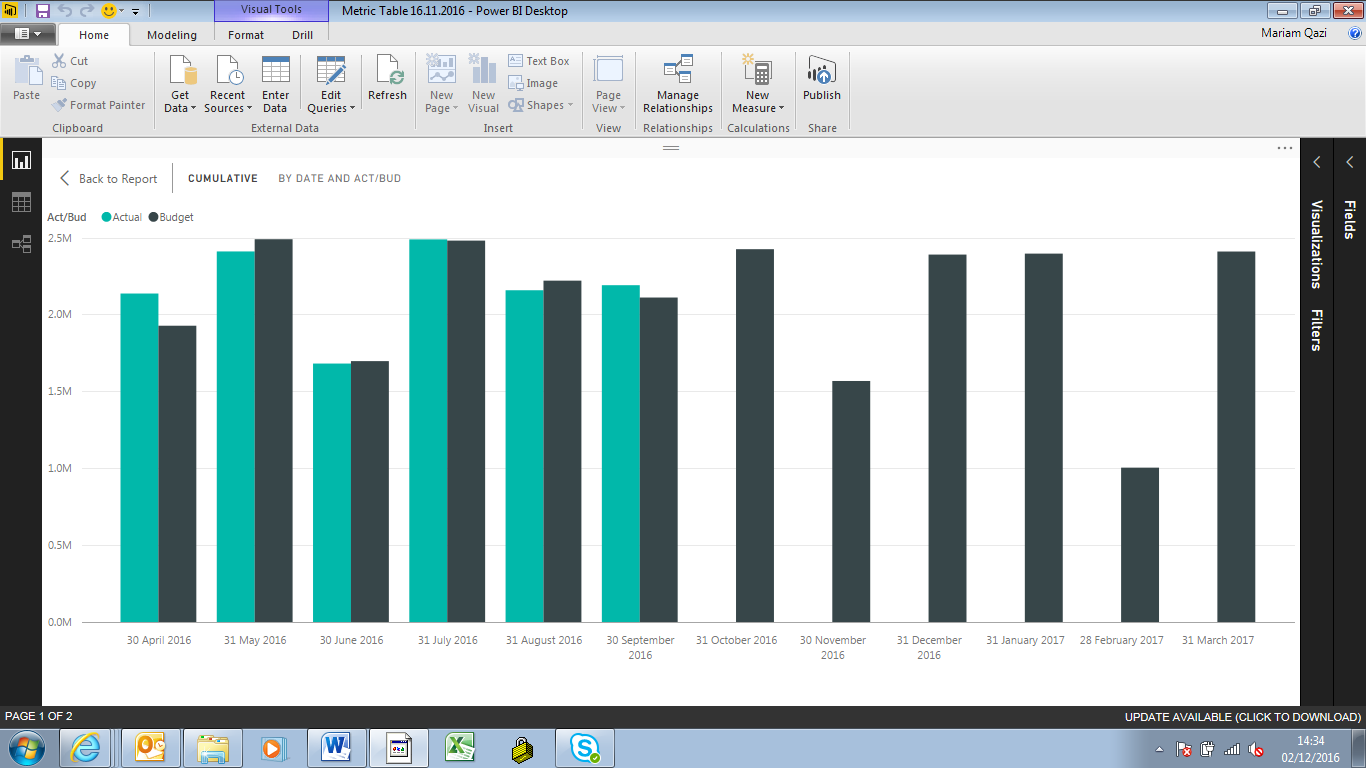
Task: Open the Drill ribbon tab
Action: pos(302,35)
